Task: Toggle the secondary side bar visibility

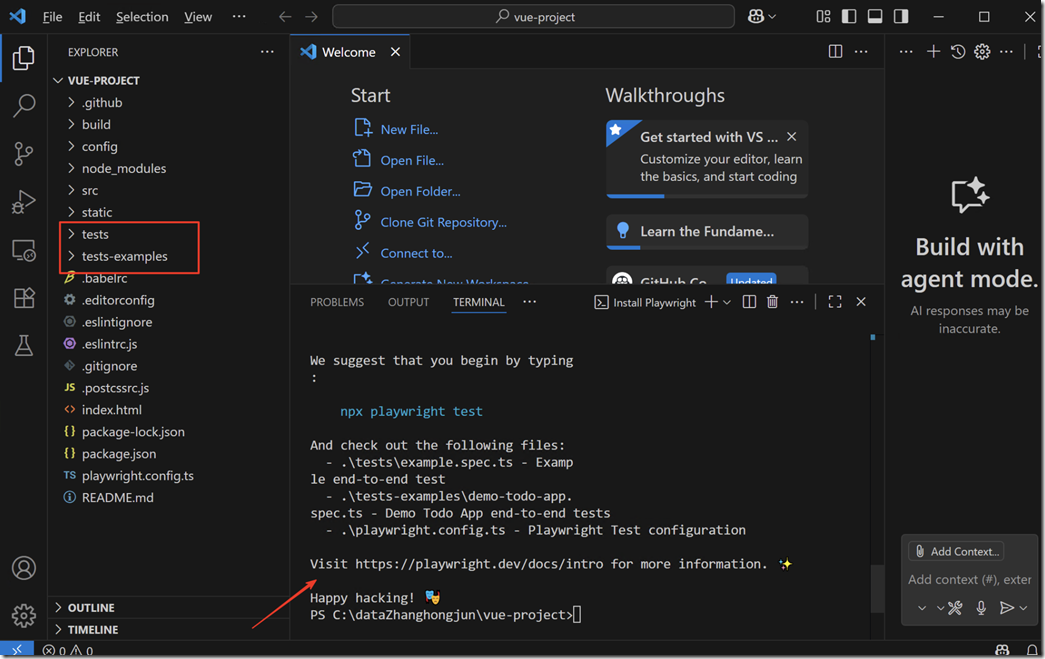Action: tap(901, 17)
